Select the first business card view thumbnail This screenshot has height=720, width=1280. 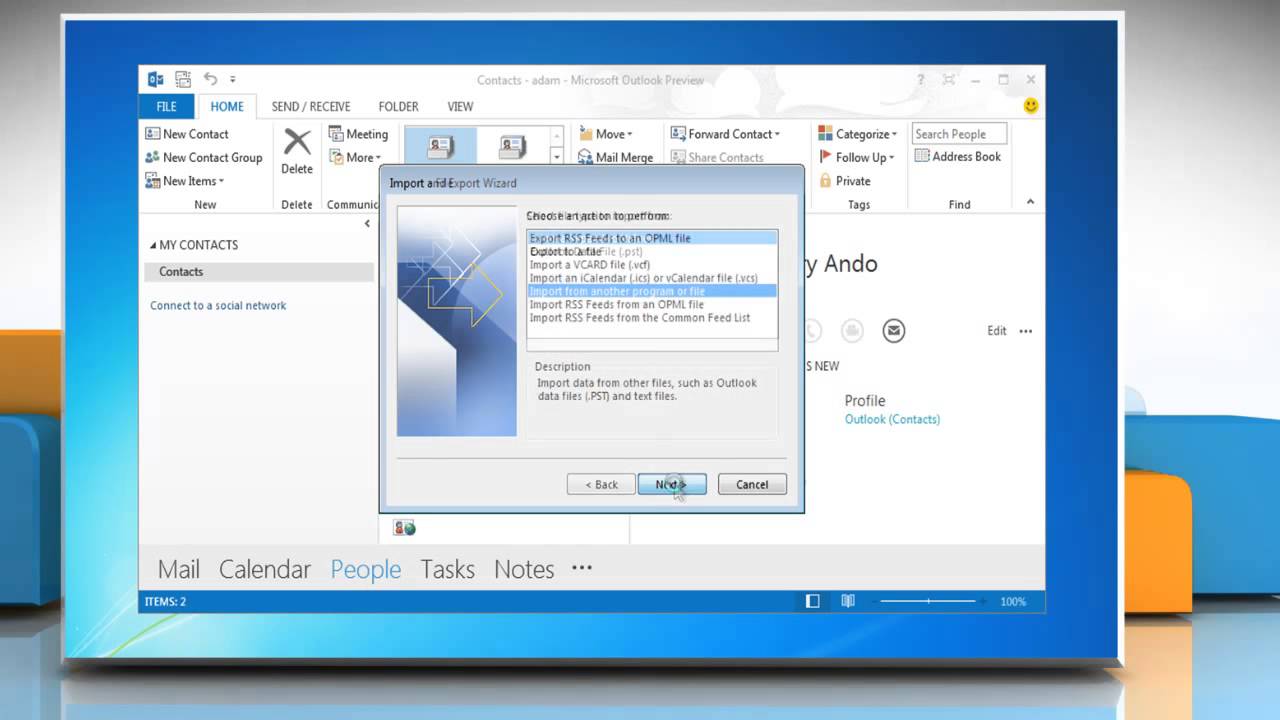(440, 147)
